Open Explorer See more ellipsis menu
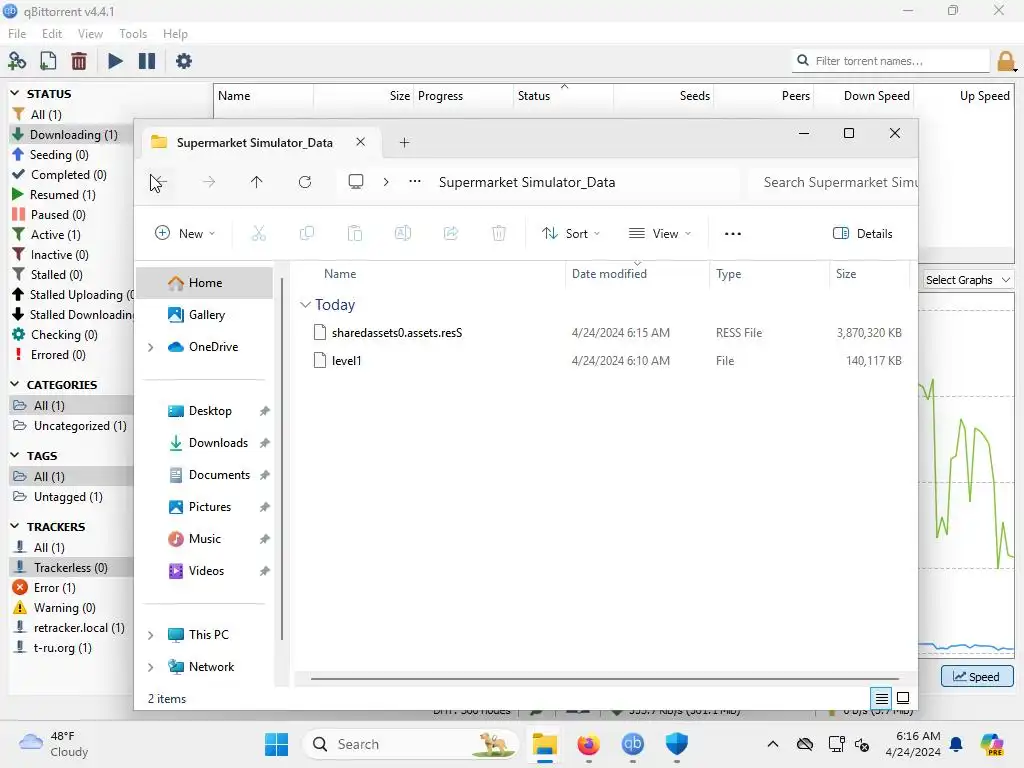1024x768 pixels. [x=733, y=233]
